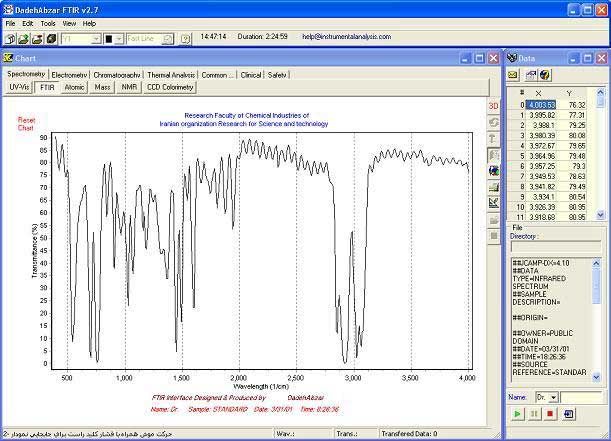Click the greyed square icon at bottom of side toolbar
The width and height of the screenshot is (611, 441).
(x=493, y=236)
